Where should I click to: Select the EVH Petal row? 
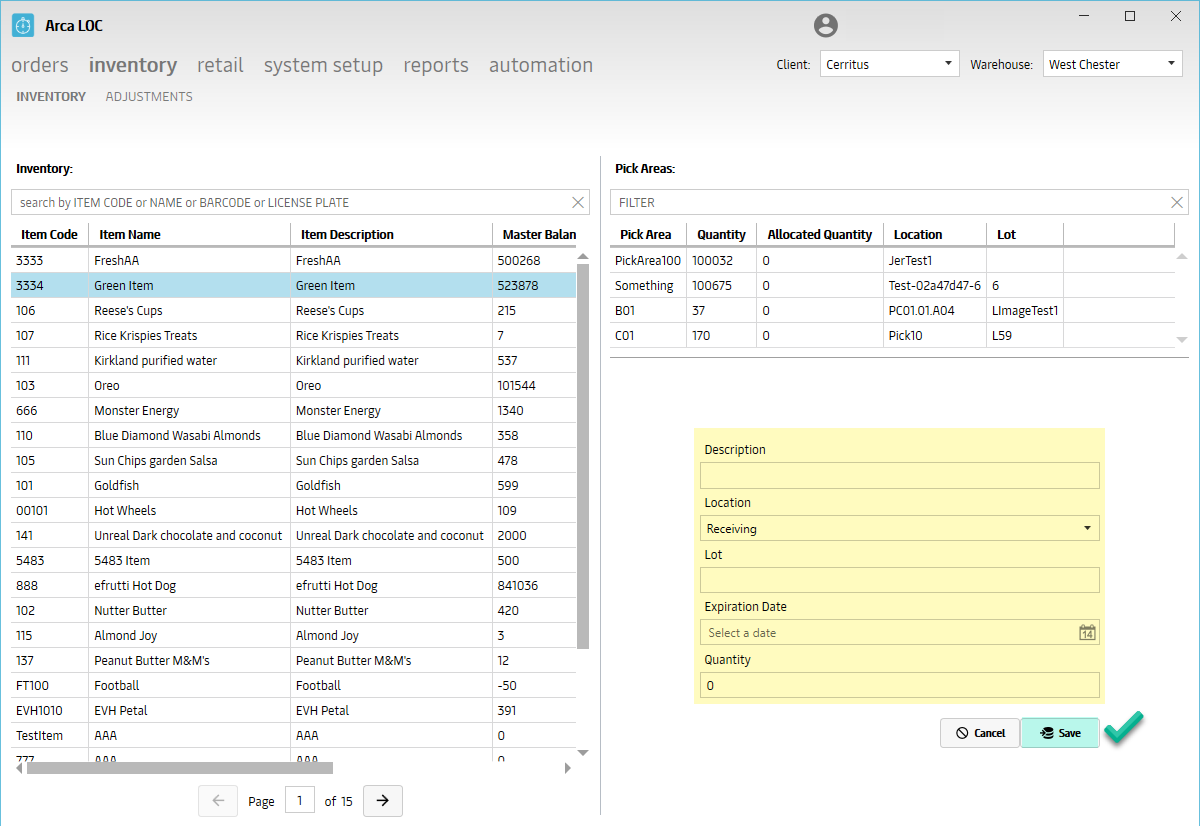coord(294,710)
